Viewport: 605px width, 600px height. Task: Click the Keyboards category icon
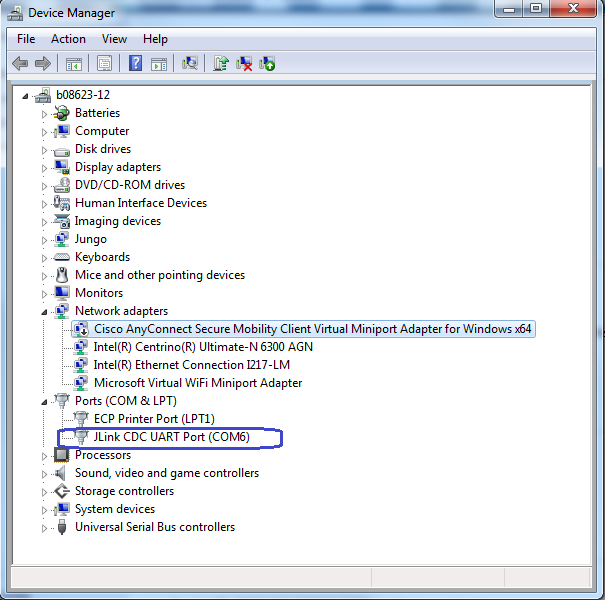[62, 257]
